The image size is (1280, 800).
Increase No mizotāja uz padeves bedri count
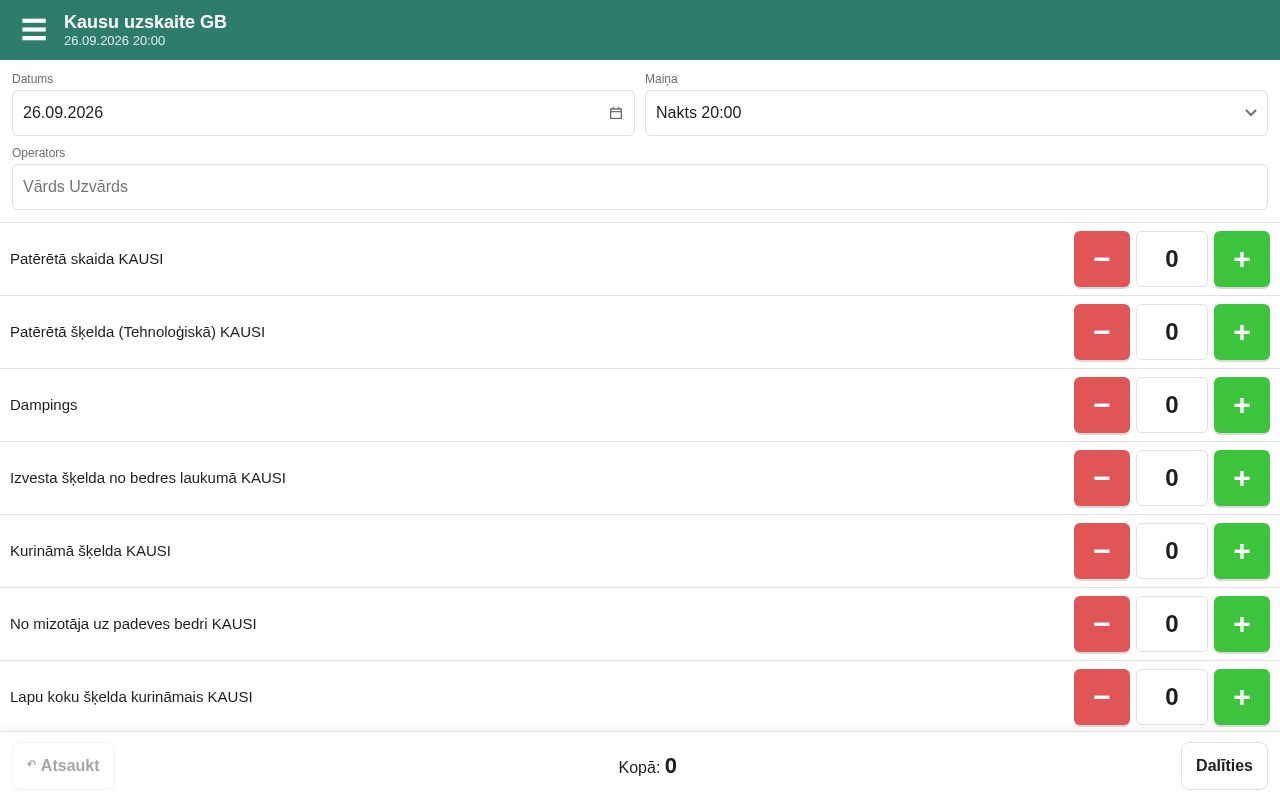pos(1242,624)
